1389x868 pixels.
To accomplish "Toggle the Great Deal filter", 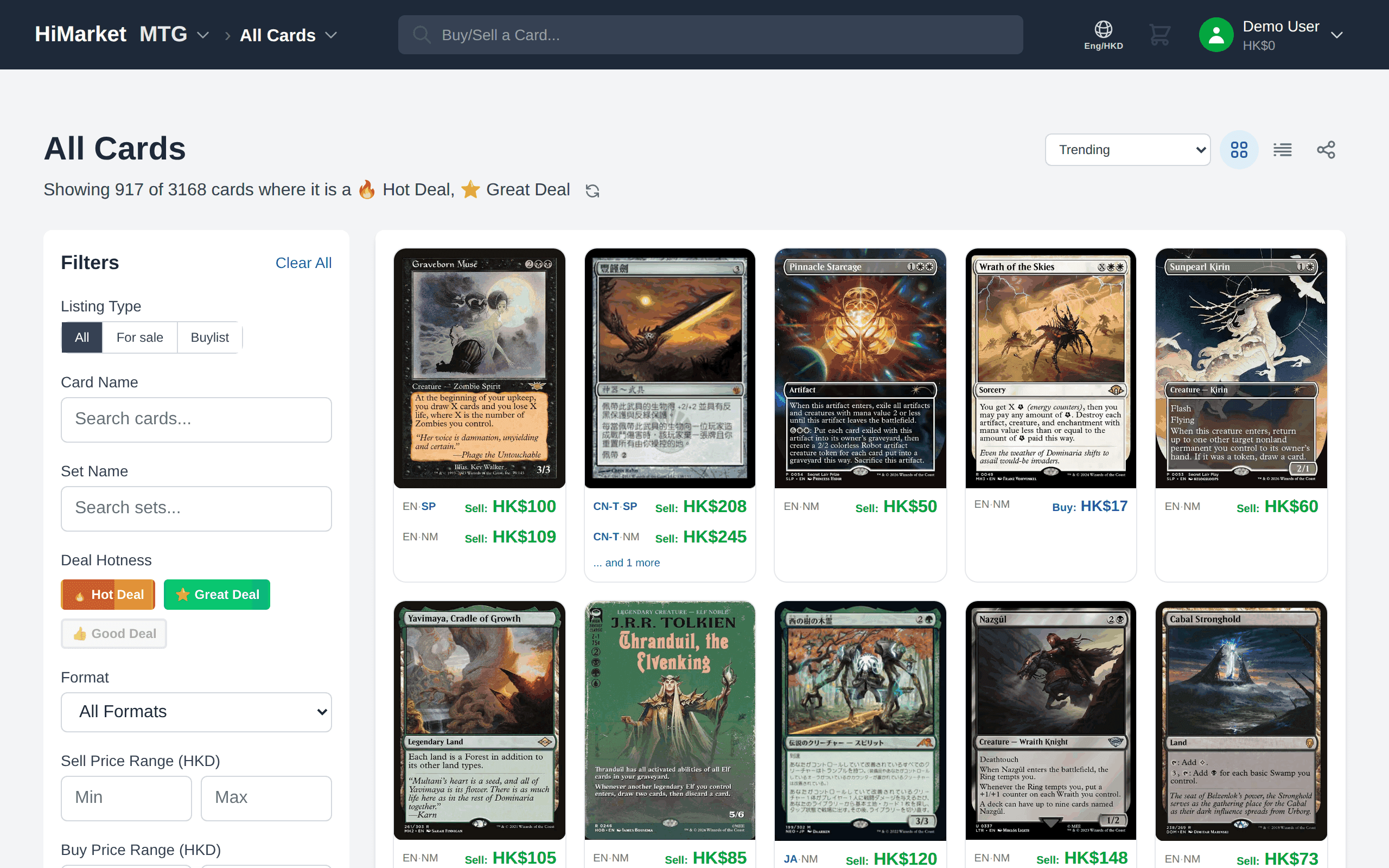I will click(x=217, y=595).
